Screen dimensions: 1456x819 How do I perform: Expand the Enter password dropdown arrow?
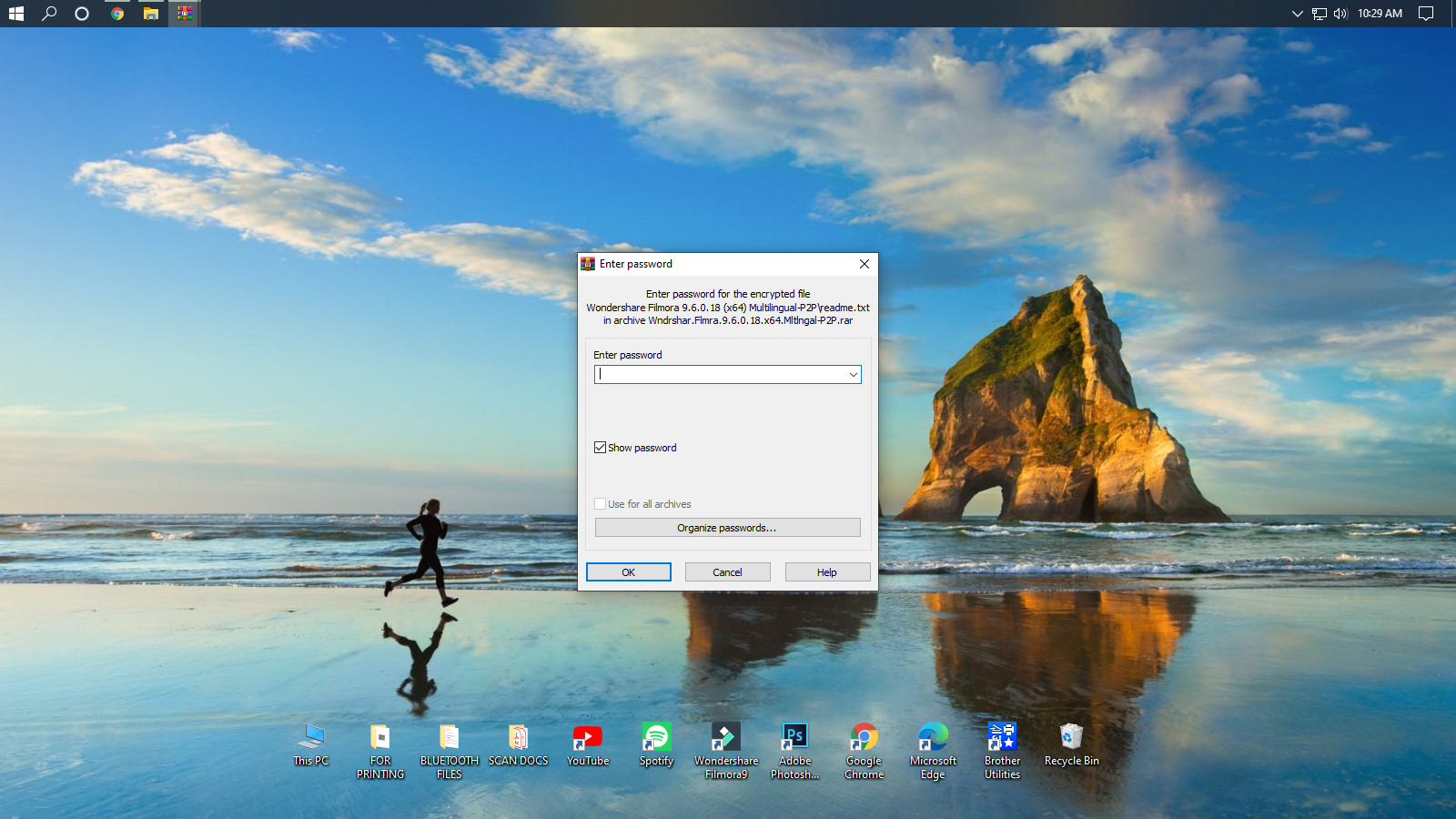(x=853, y=375)
